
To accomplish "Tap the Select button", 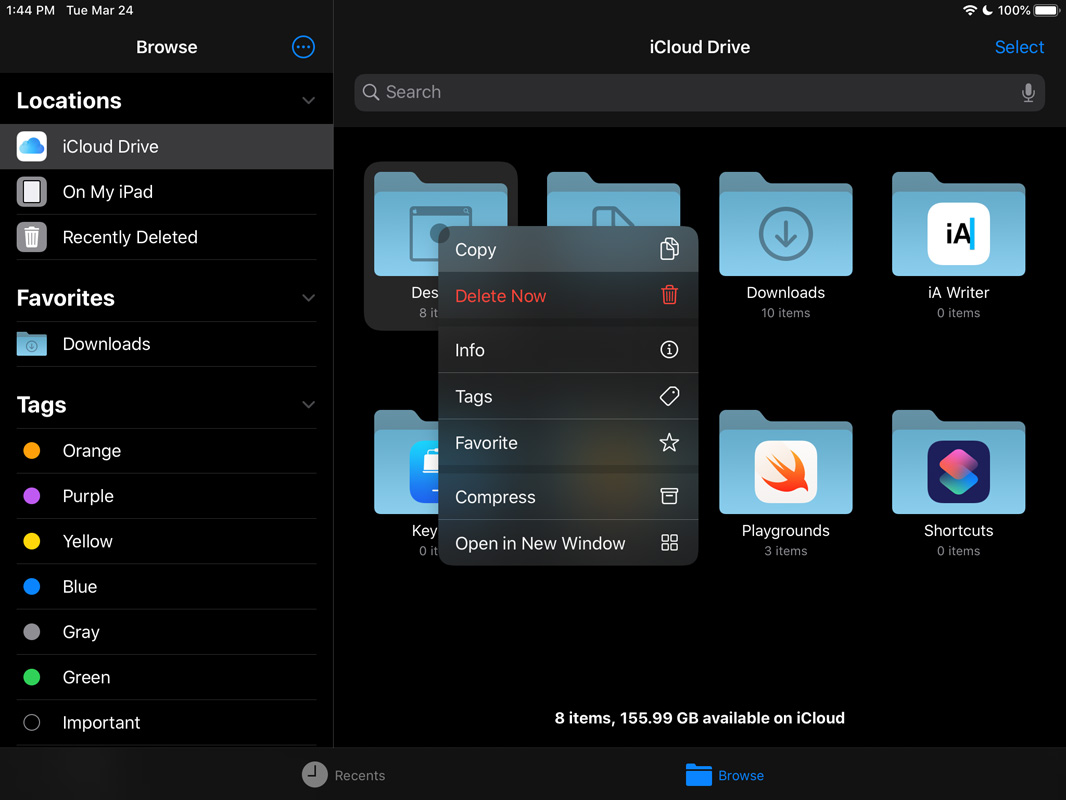I will tap(1018, 47).
